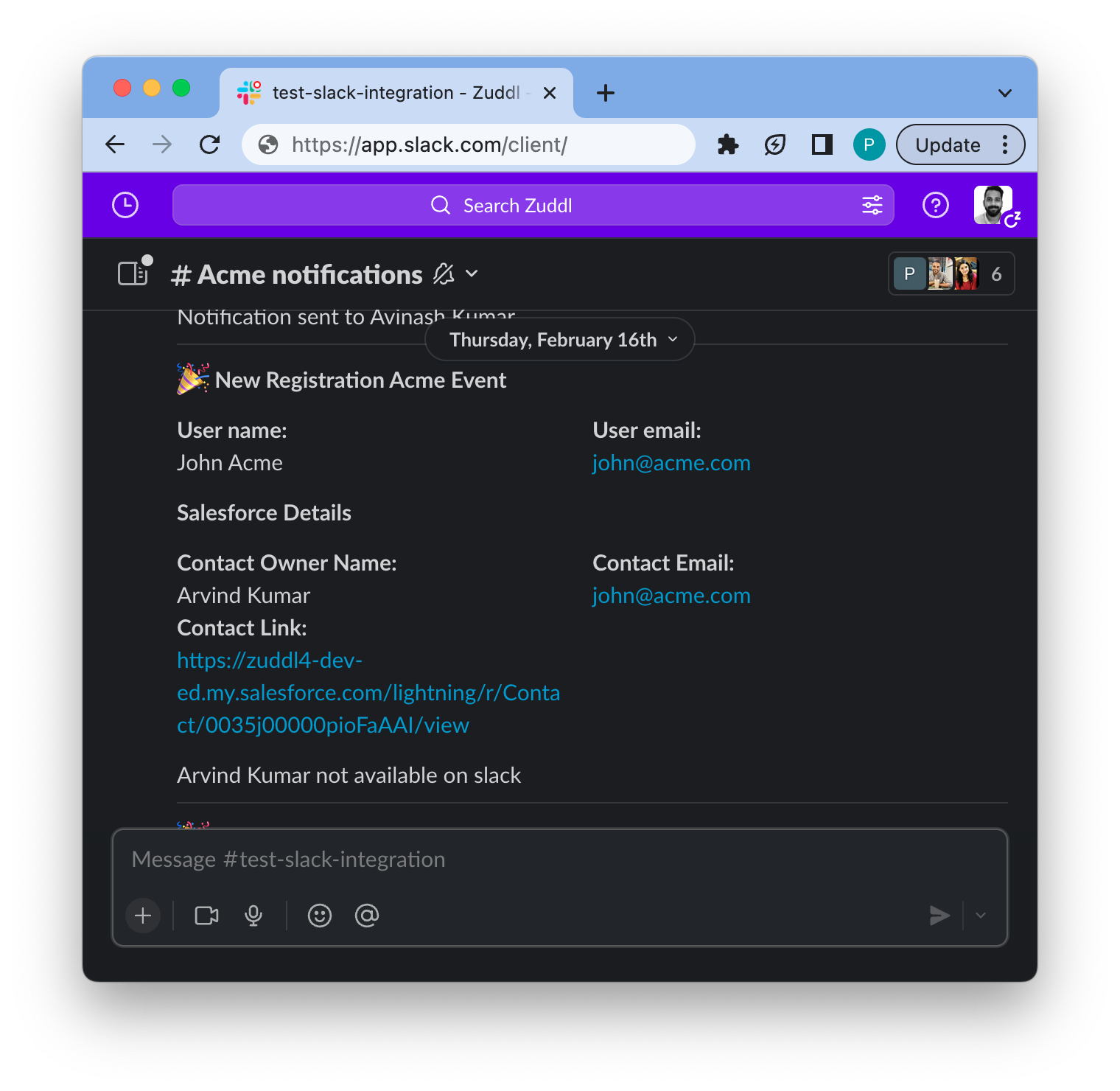Expand Acme notifications channel details chevron
This screenshot has height=1091, width=1120.
point(472,274)
